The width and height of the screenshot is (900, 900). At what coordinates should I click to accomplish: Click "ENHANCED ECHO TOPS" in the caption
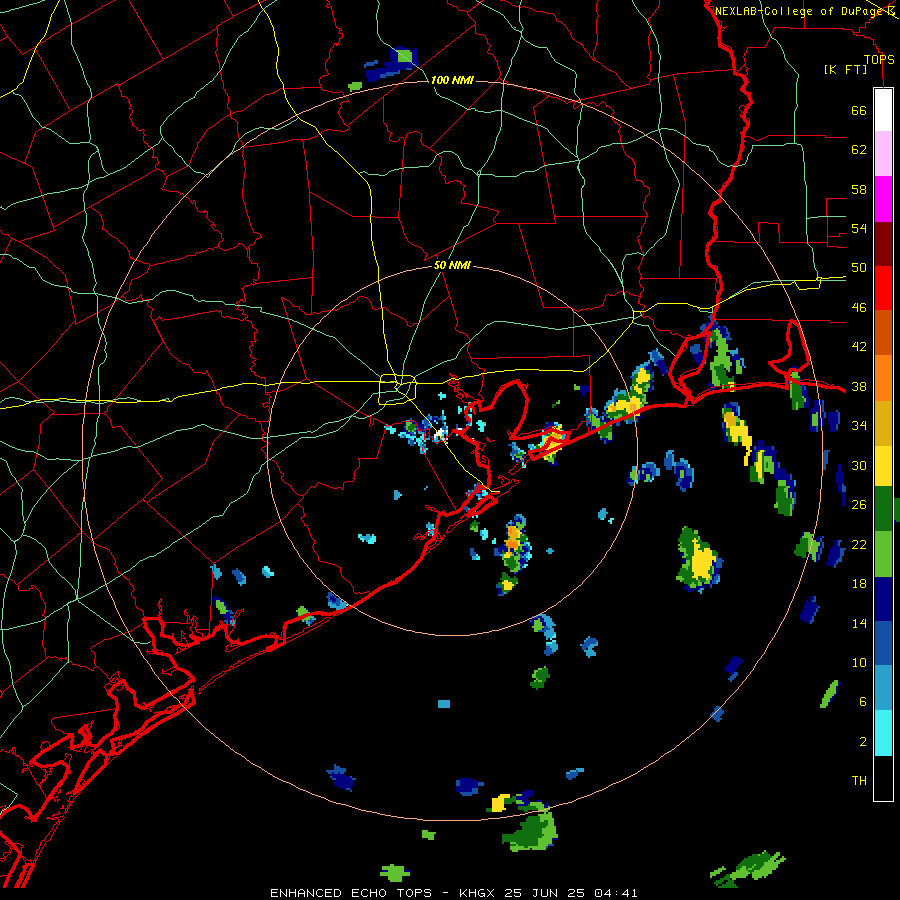[351, 893]
